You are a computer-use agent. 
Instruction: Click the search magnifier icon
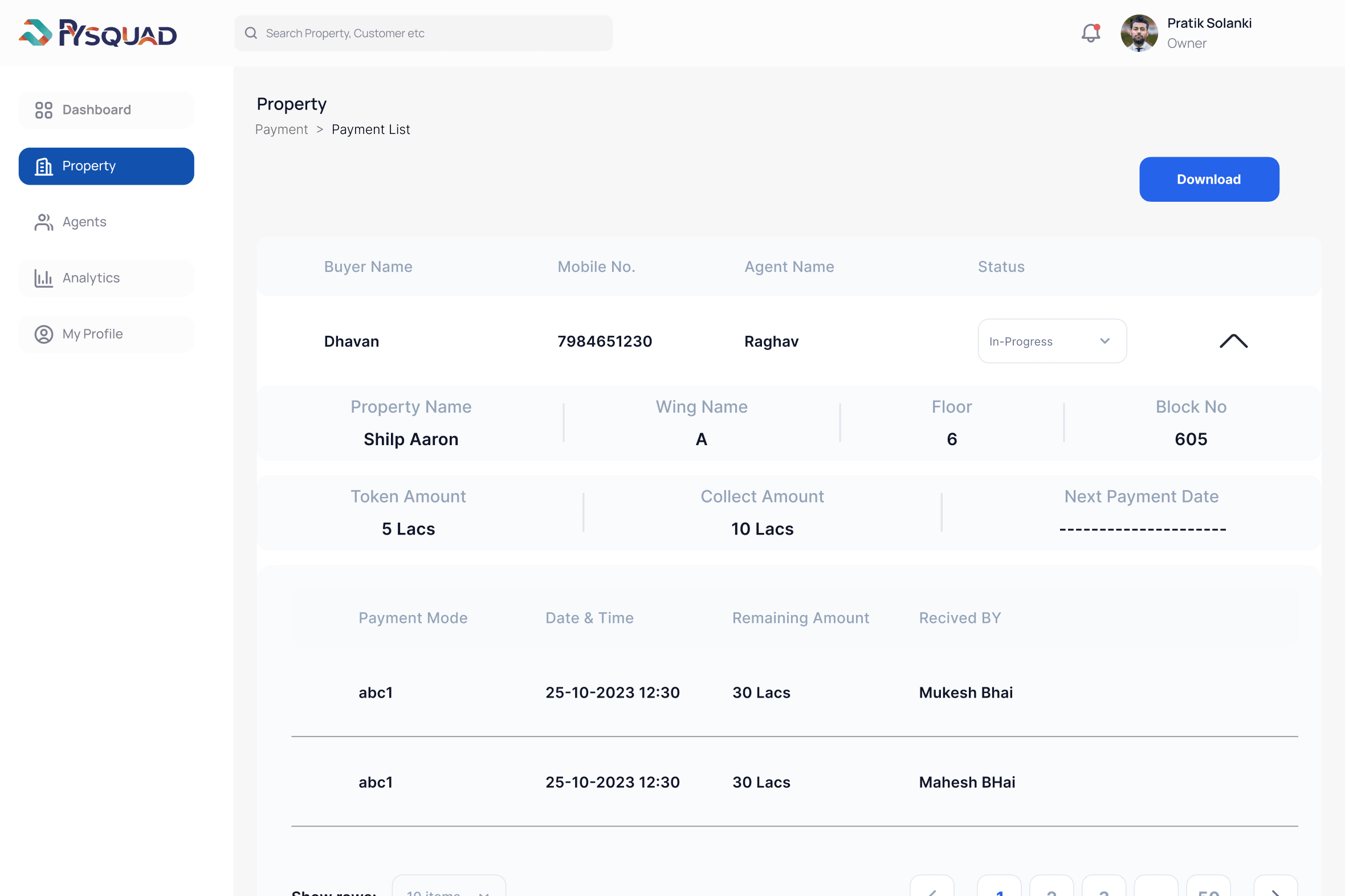pos(251,32)
